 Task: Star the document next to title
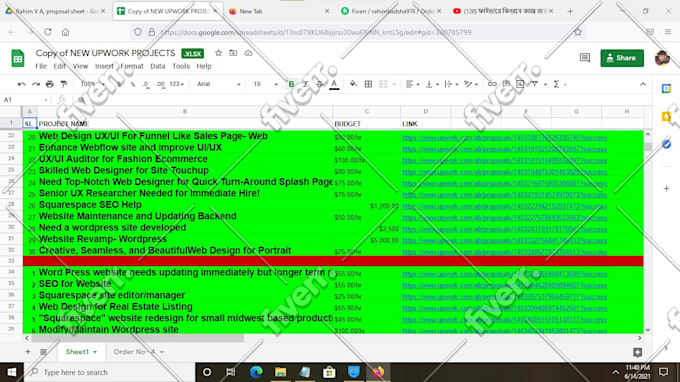pos(218,53)
